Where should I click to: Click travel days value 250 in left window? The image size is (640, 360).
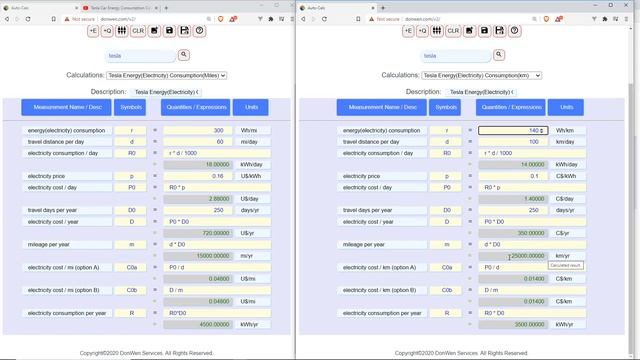[198, 210]
